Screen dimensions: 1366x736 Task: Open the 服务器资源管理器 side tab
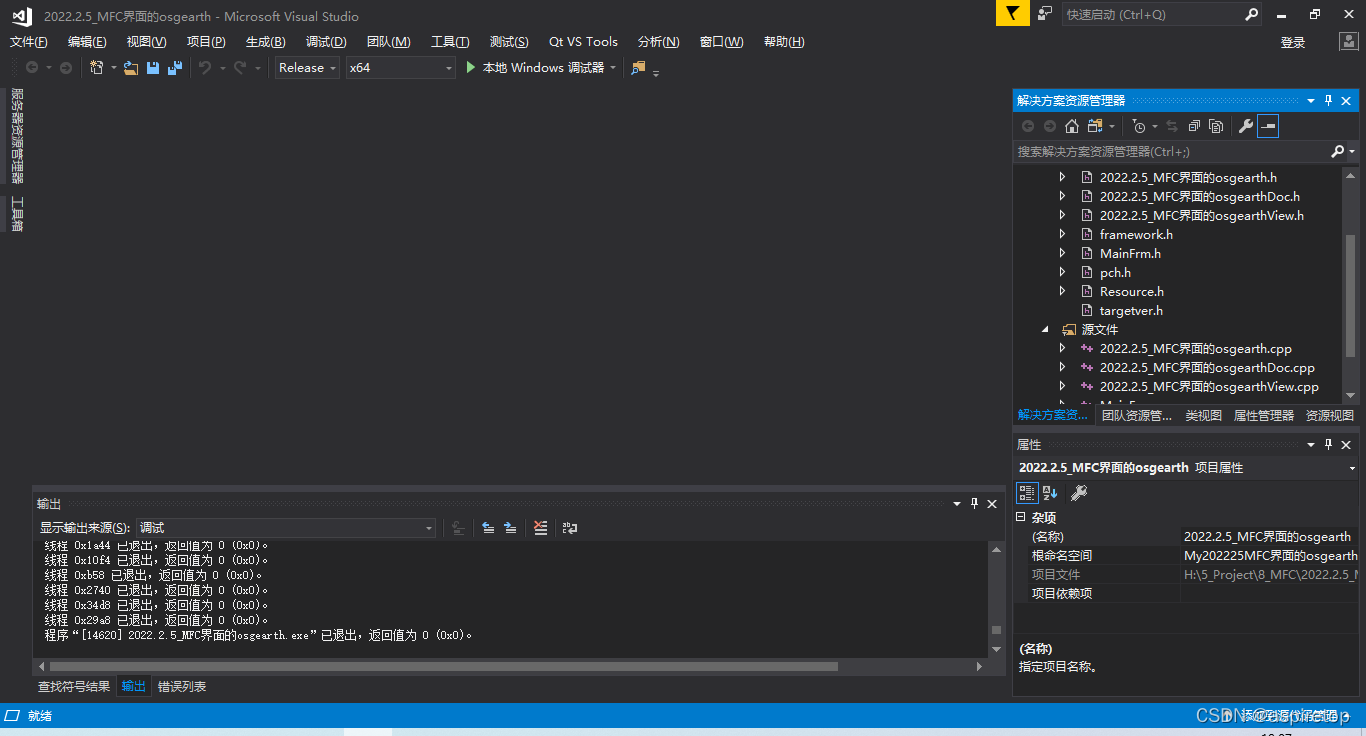click(x=16, y=136)
